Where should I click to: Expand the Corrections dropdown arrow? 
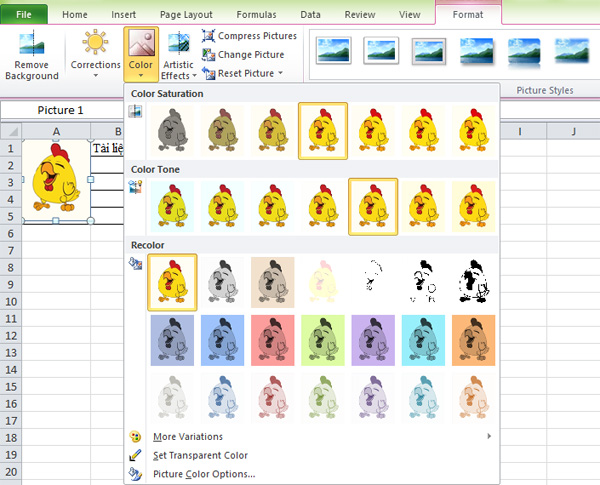(96, 75)
